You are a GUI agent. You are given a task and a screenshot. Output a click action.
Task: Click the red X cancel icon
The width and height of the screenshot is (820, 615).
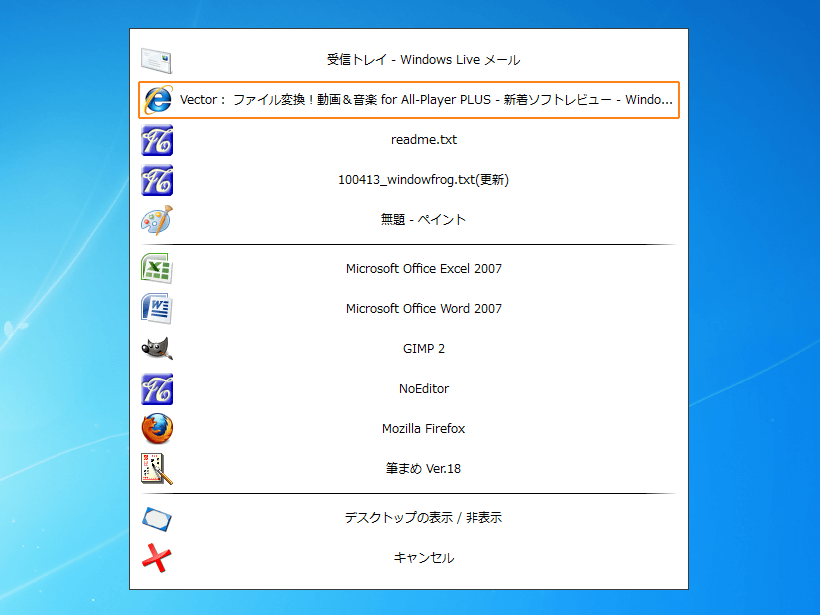pos(156,557)
